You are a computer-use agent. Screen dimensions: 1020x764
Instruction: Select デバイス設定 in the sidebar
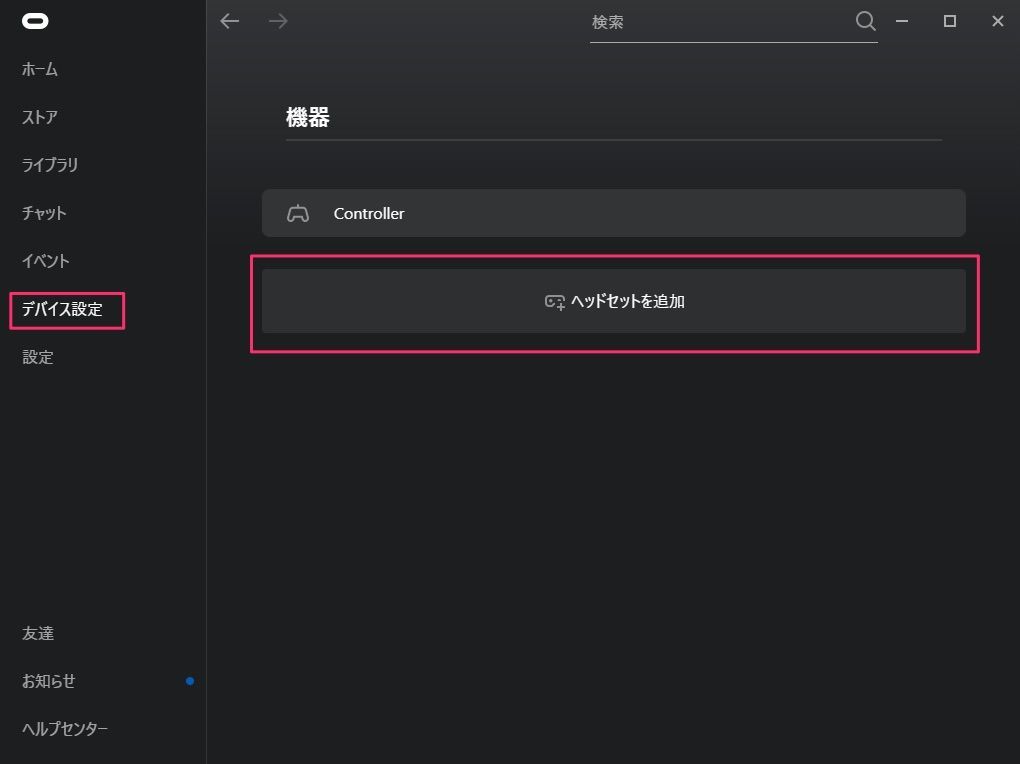coord(62,309)
